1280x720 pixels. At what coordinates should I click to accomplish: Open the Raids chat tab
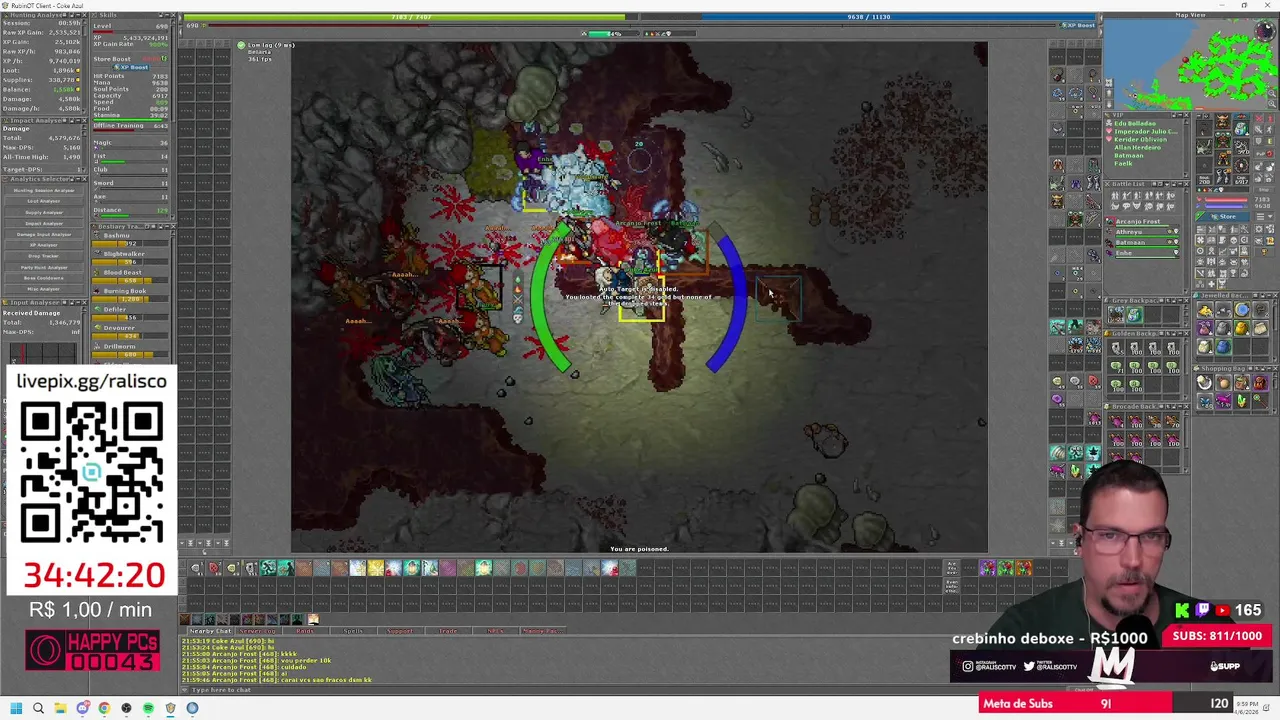[305, 631]
